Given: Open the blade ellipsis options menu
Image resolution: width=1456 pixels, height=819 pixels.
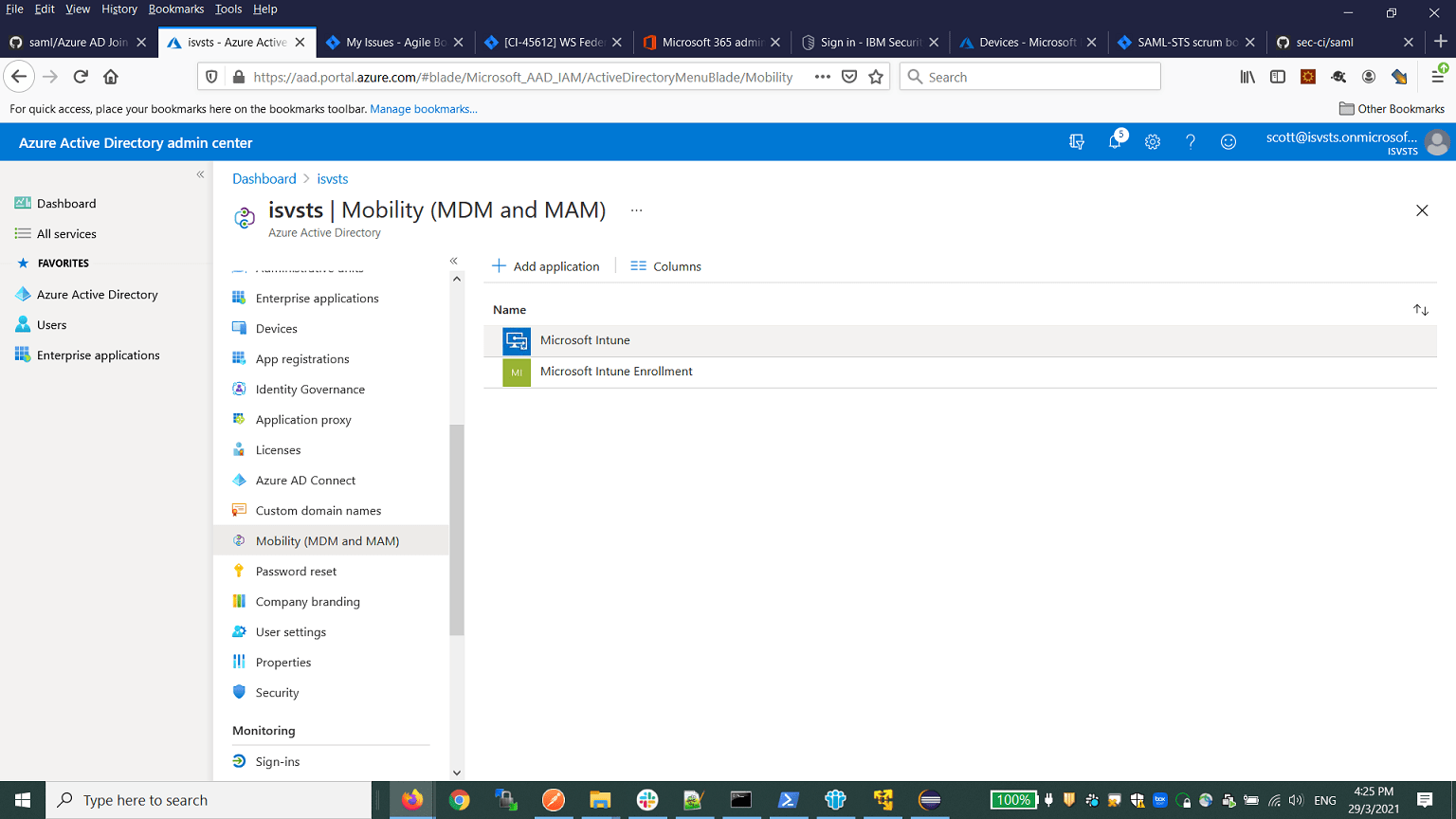Looking at the screenshot, I should 636,209.
